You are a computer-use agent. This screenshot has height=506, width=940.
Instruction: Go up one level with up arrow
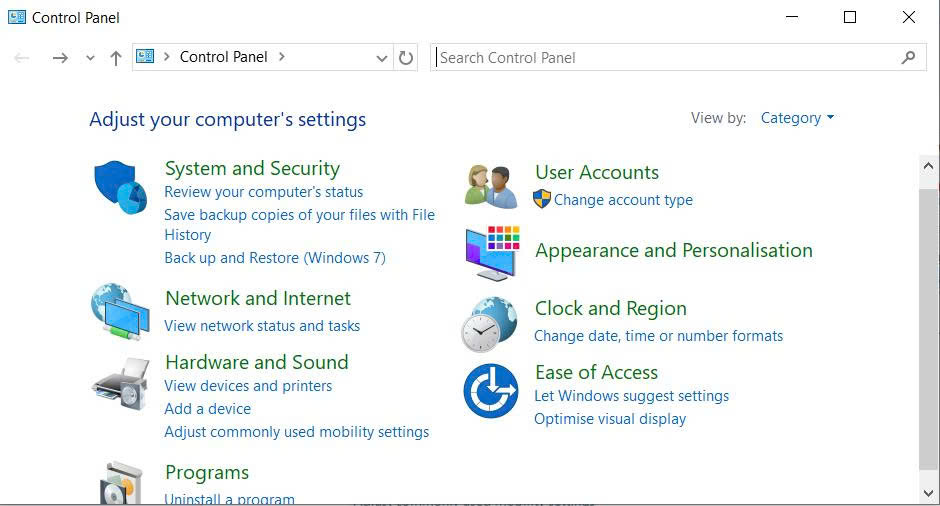116,58
